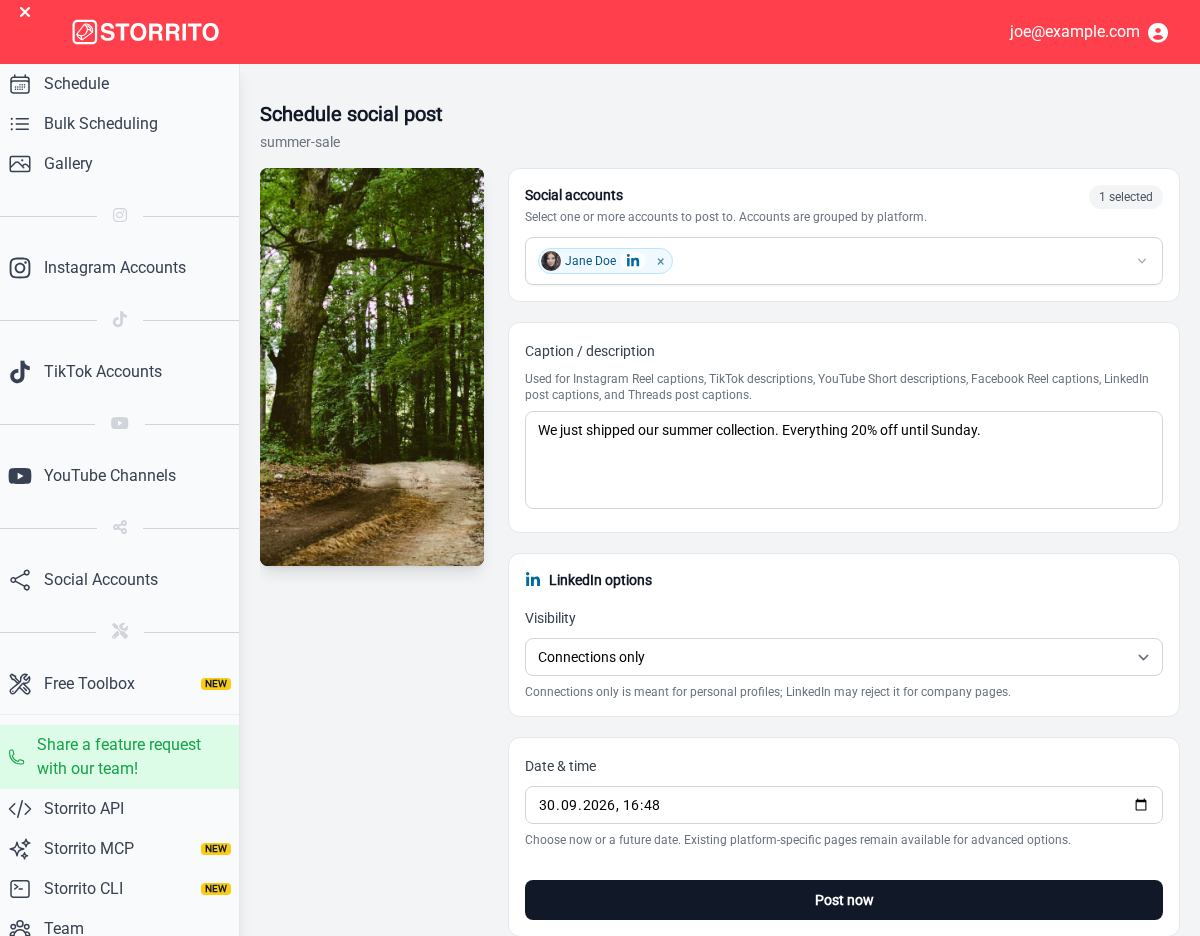Click the Storrito CLI terminal icon
Screen dimensions: 1200x936
click(x=20, y=889)
